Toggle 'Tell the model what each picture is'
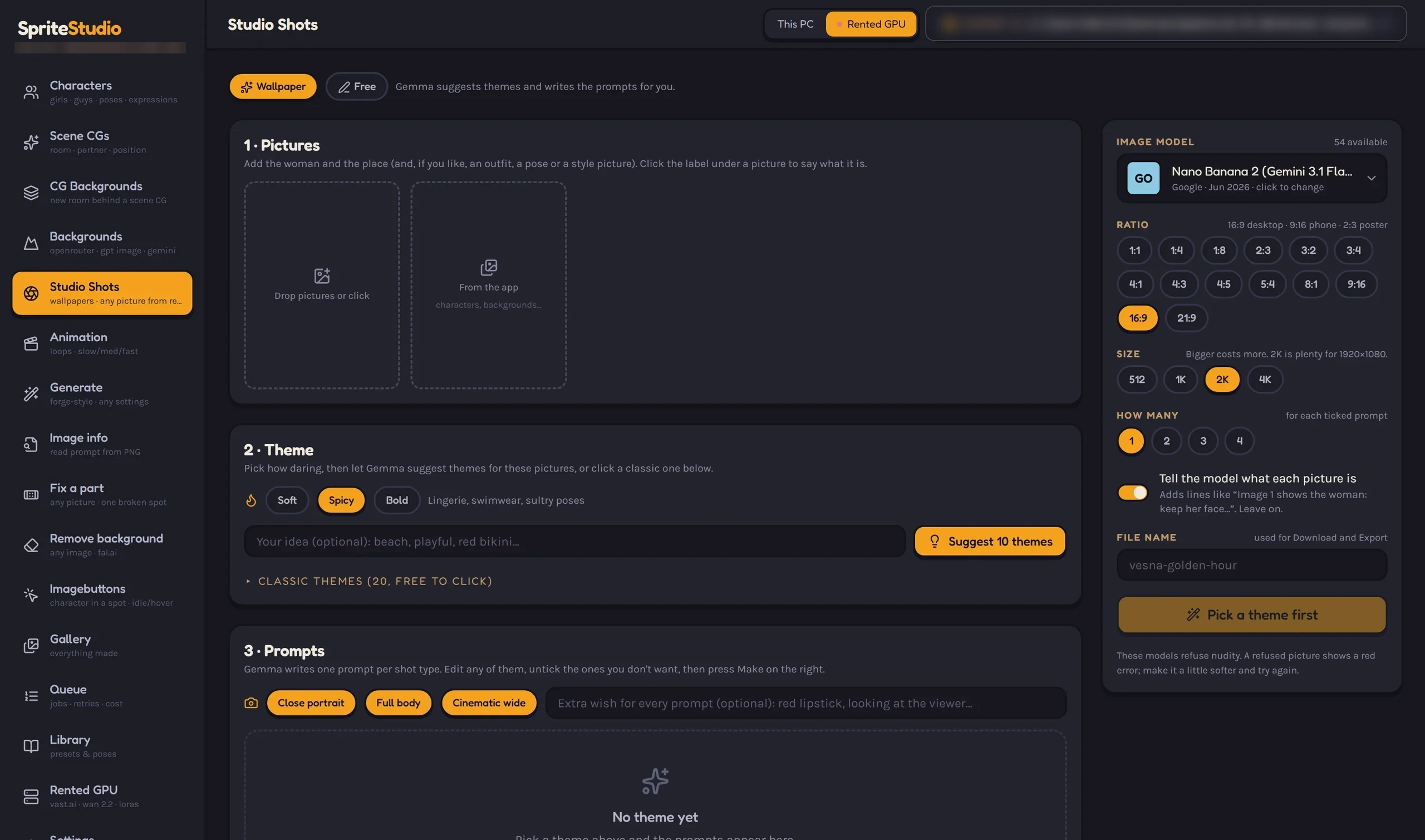The width and height of the screenshot is (1425, 840). (1132, 493)
